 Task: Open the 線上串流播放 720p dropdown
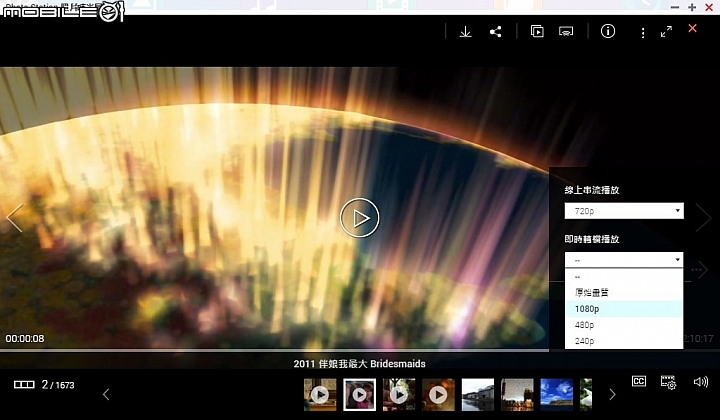(x=624, y=211)
